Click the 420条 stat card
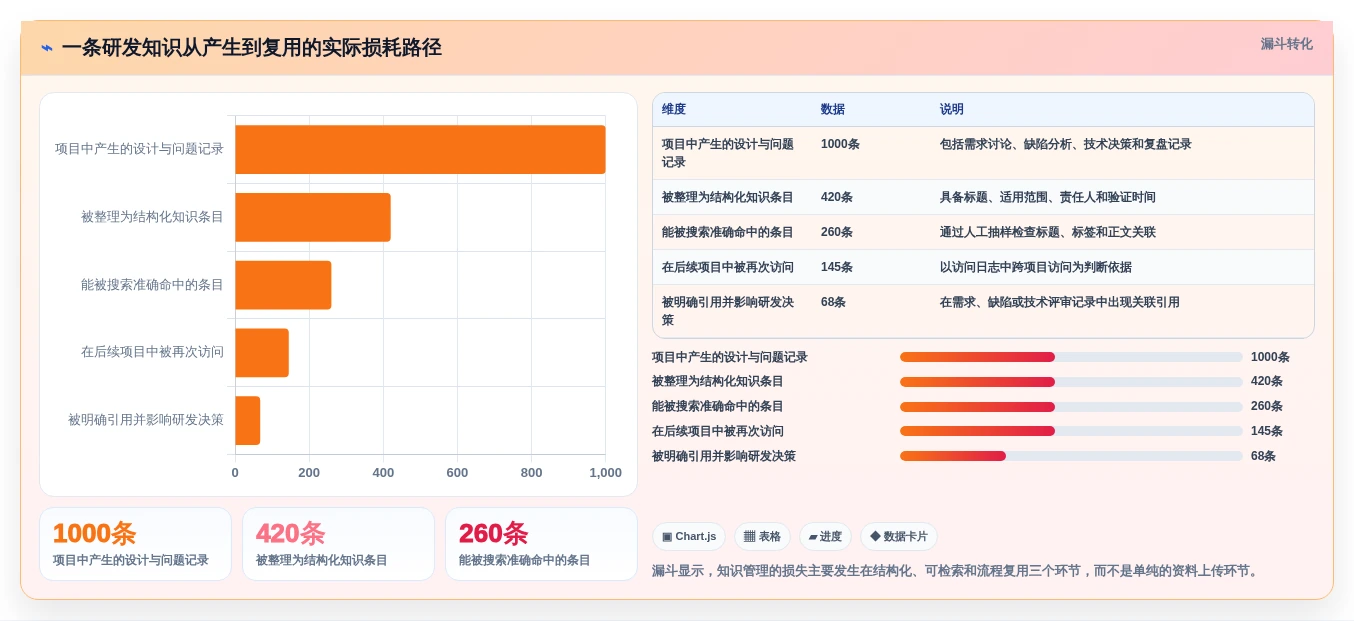Screen dimensions: 1354x621 338,544
